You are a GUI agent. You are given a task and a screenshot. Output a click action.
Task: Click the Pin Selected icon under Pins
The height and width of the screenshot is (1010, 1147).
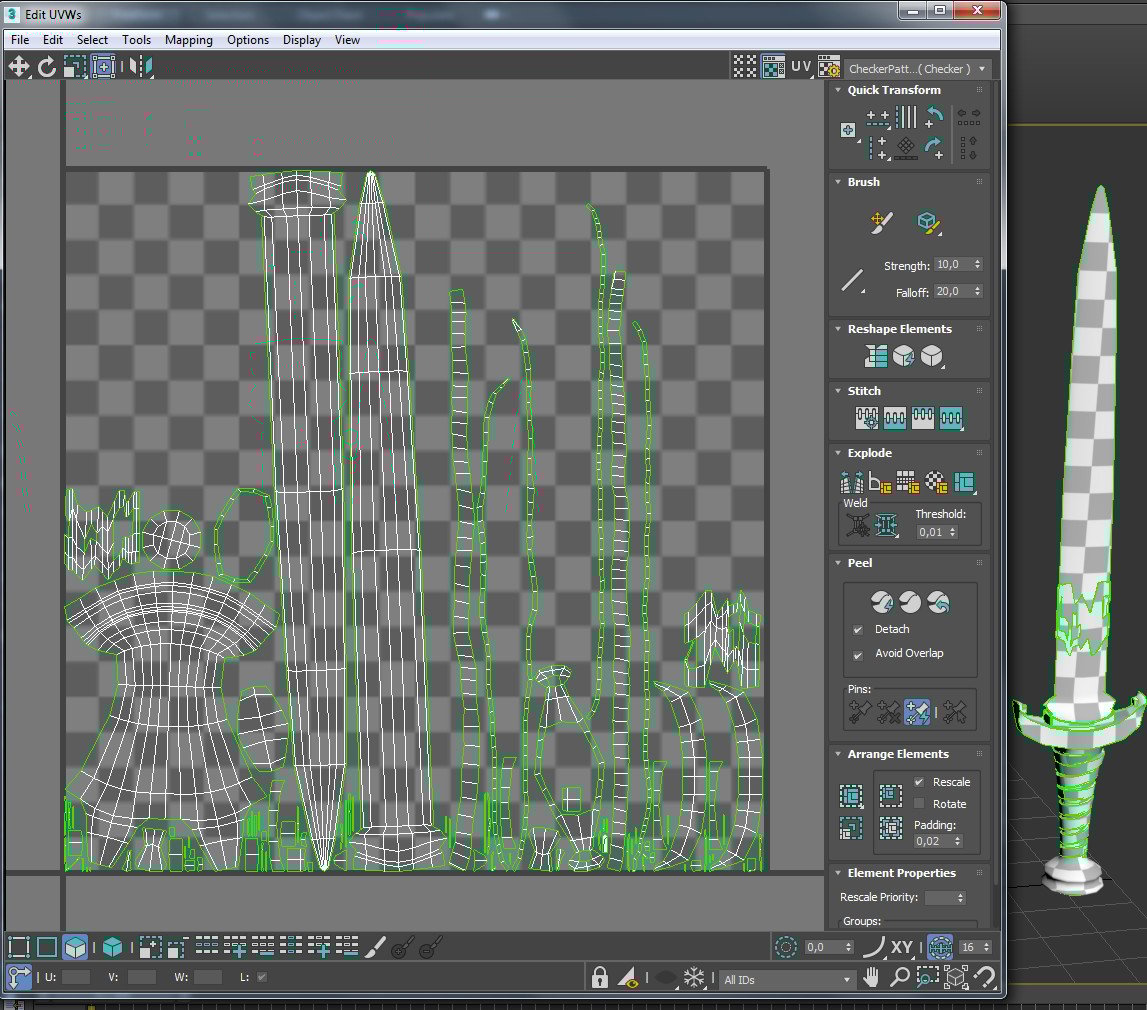(x=860, y=712)
